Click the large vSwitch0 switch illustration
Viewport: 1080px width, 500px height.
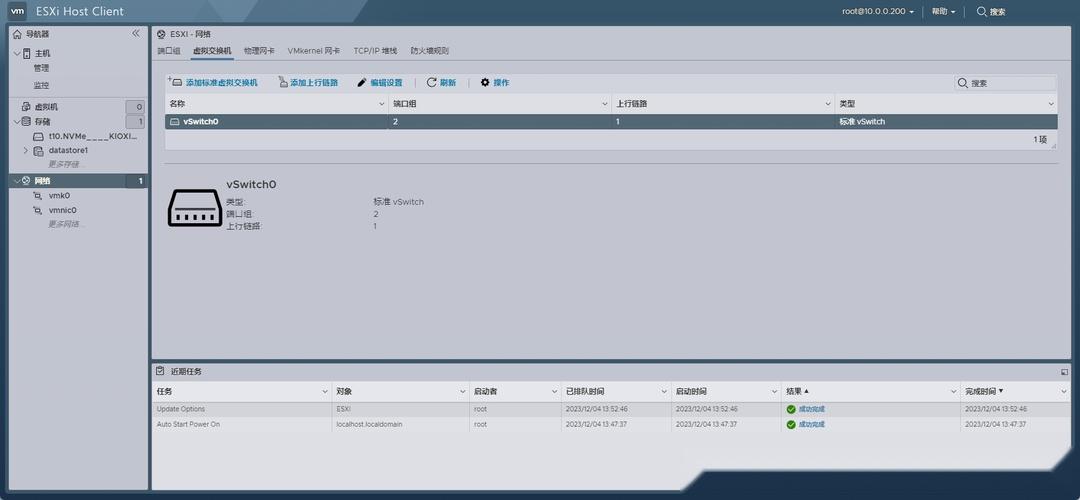point(194,207)
